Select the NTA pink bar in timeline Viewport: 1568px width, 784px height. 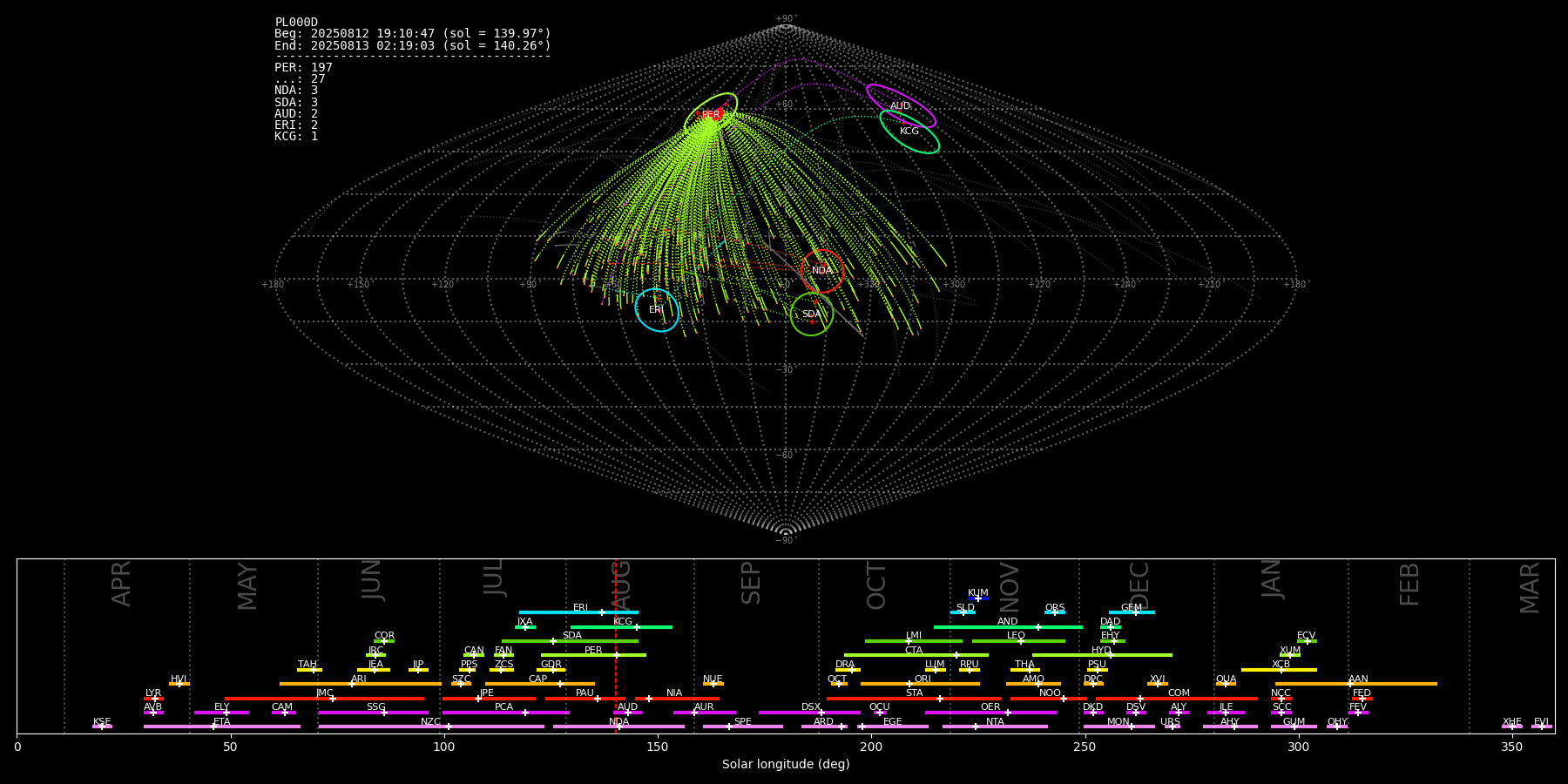point(995,727)
